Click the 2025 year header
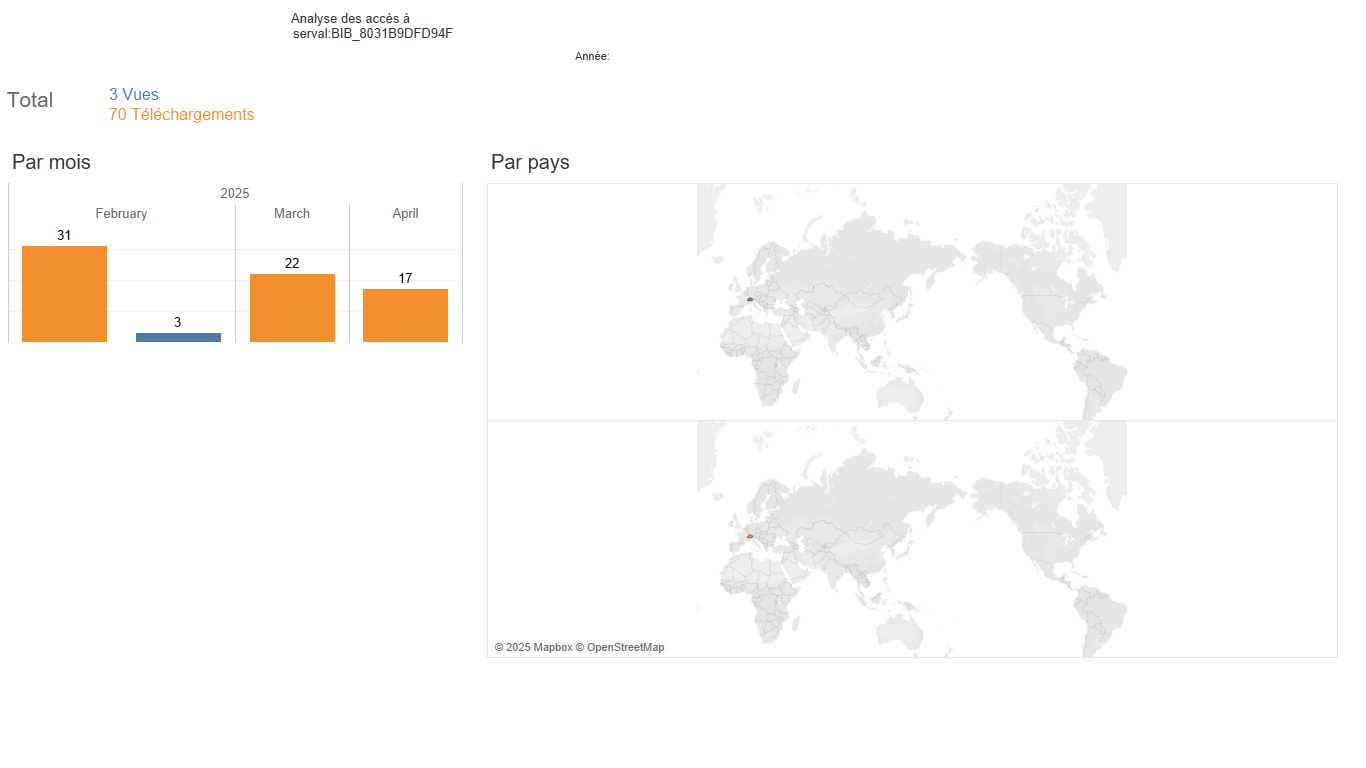 [235, 193]
